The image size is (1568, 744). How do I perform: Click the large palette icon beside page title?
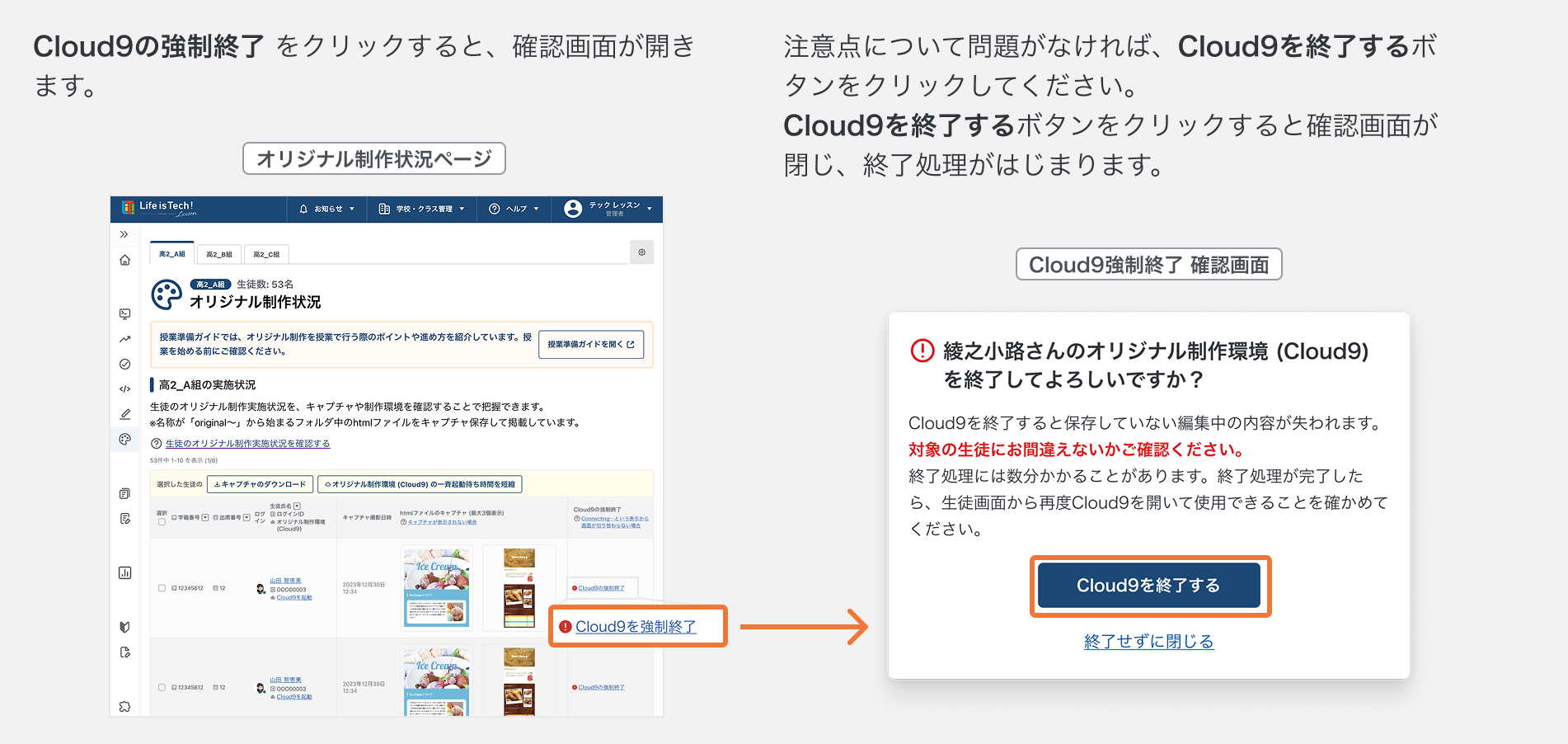[x=167, y=294]
